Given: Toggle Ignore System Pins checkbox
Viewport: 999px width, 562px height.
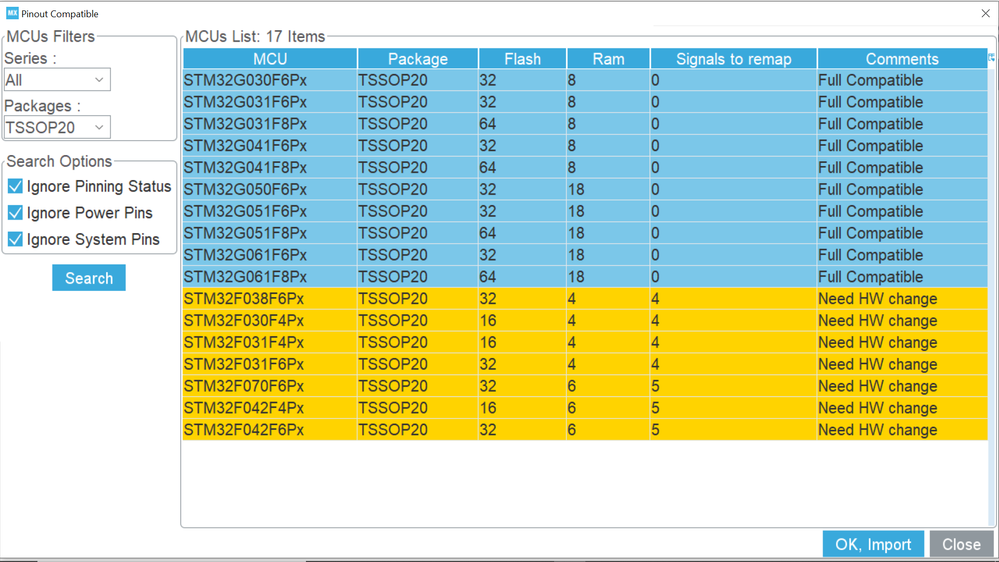Looking at the screenshot, I should (15, 240).
